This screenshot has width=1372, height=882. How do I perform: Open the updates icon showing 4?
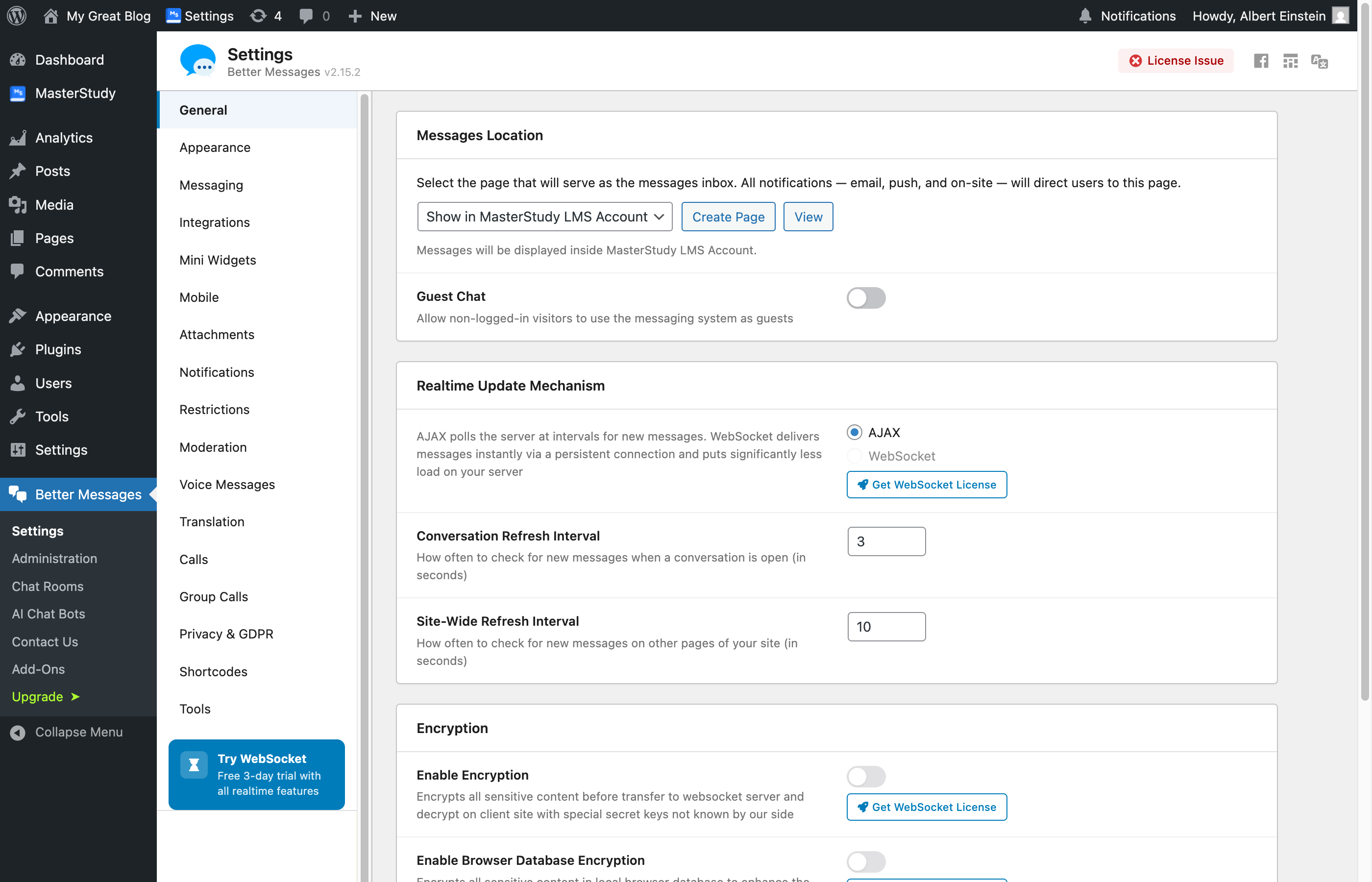tap(258, 16)
